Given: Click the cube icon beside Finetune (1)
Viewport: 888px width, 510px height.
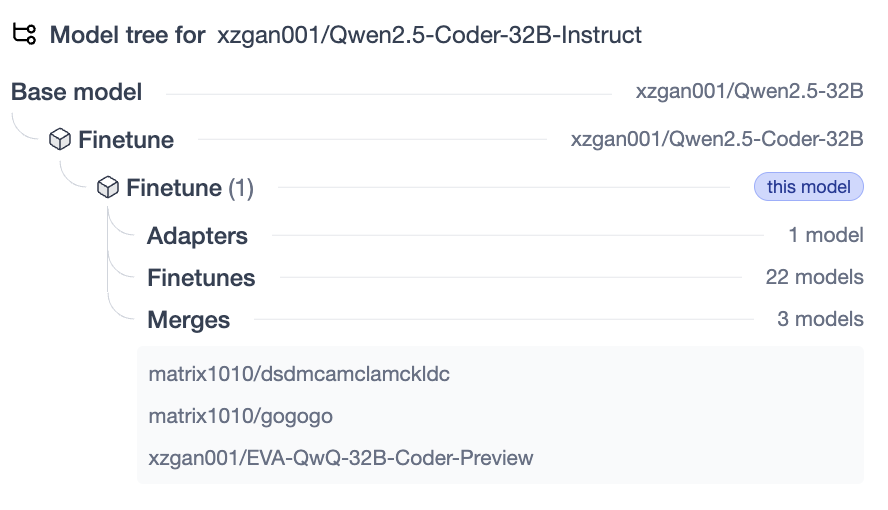Looking at the screenshot, I should click(x=109, y=187).
